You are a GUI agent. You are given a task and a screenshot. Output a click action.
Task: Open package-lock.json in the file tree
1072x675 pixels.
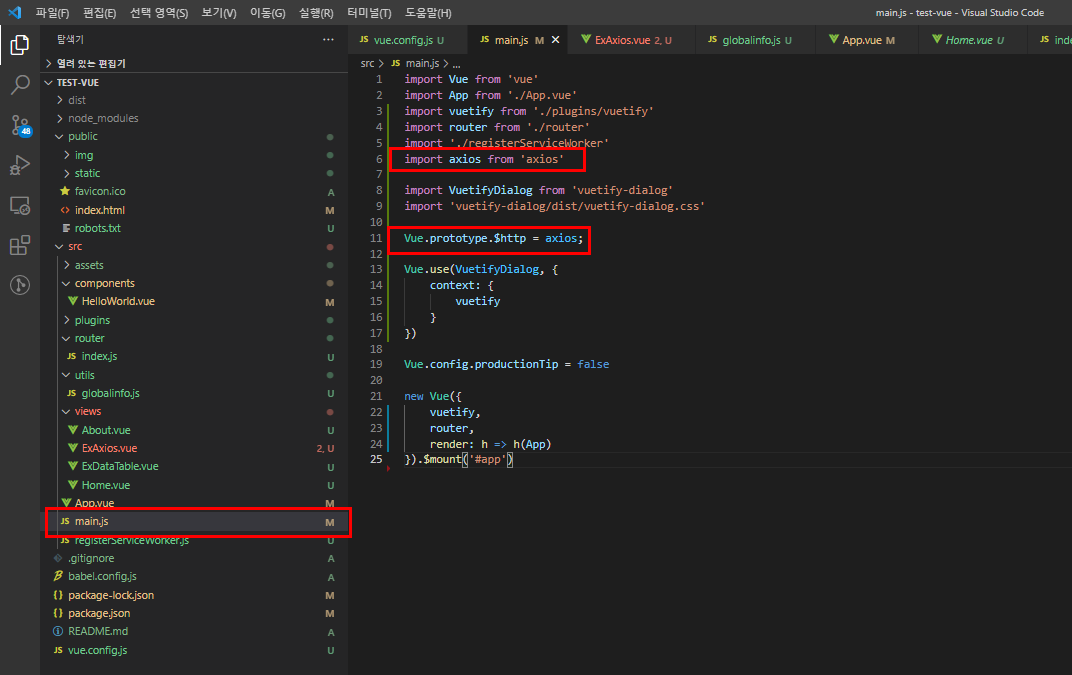(x=194, y=595)
